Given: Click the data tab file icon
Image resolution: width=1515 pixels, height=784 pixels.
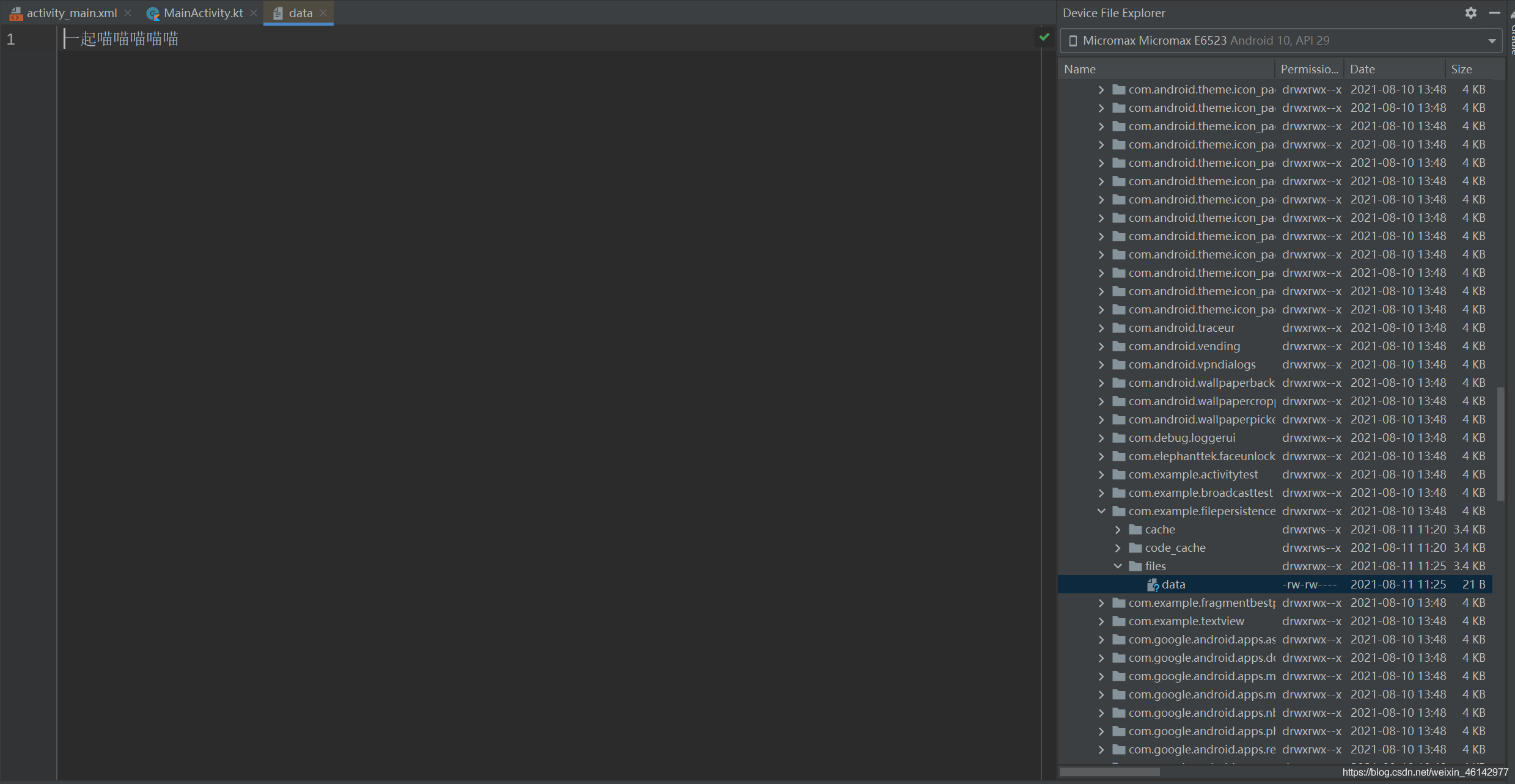Looking at the screenshot, I should click(278, 13).
